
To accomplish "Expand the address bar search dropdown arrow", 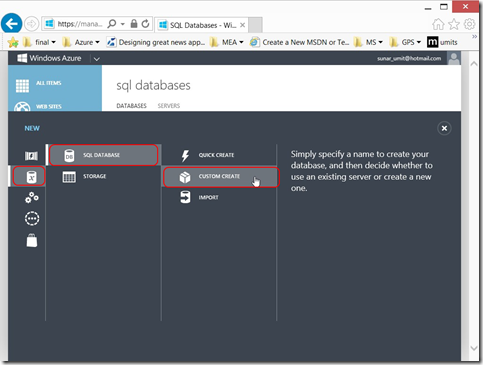I will click(123, 24).
